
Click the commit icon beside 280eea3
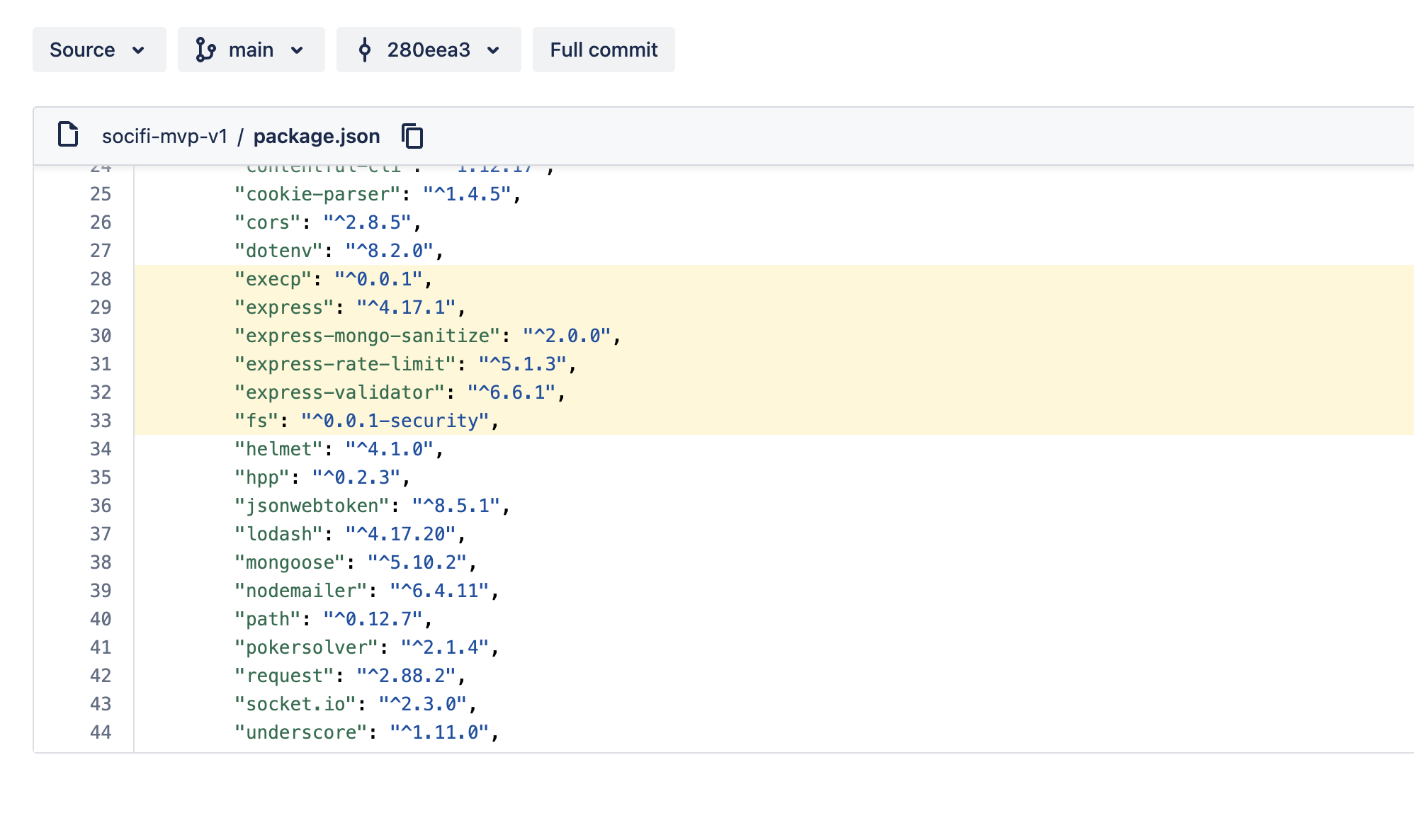365,50
